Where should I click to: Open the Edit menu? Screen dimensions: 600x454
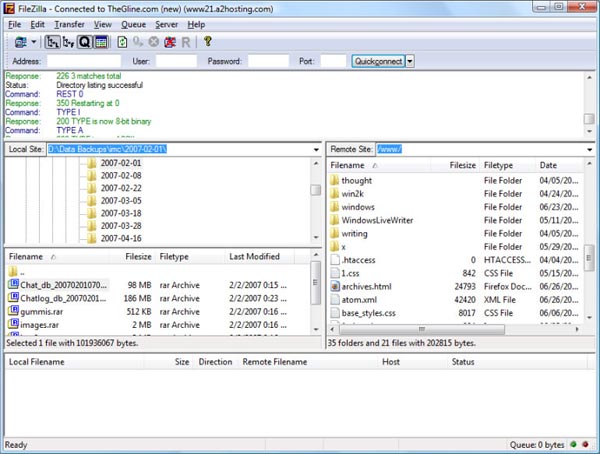pos(38,24)
